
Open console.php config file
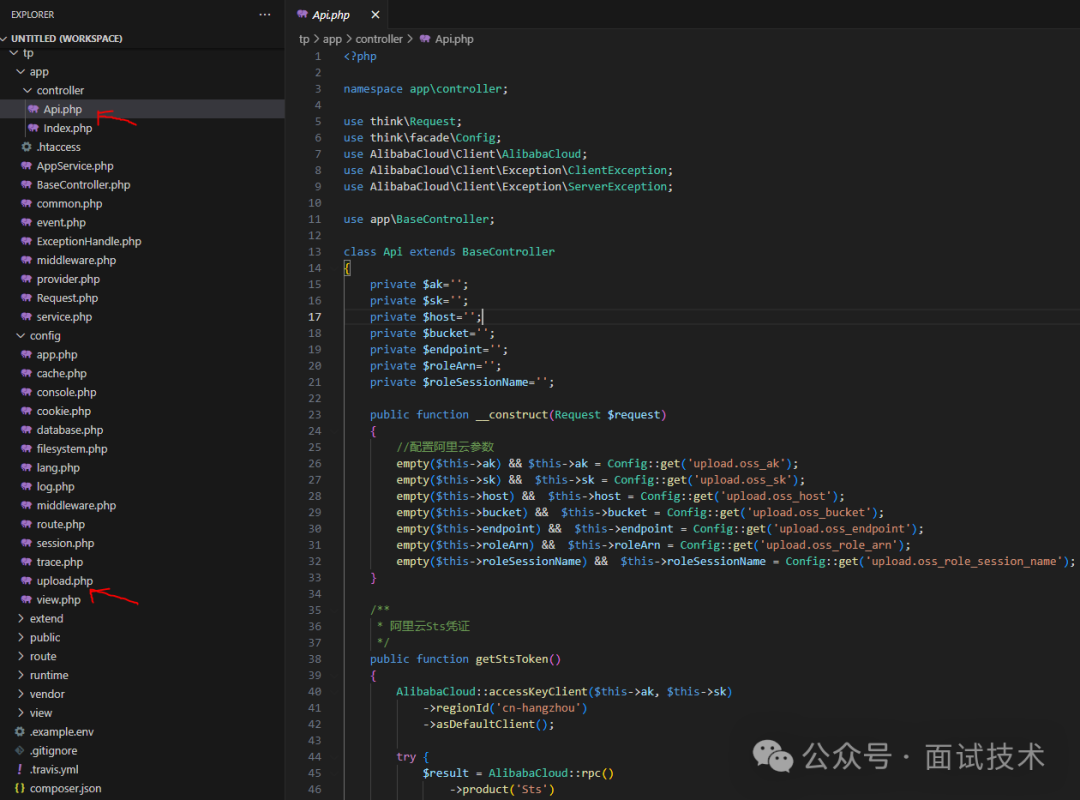66,392
